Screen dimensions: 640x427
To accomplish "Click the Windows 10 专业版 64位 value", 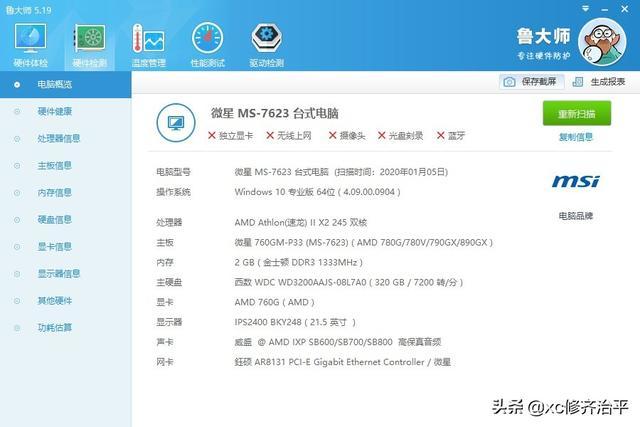I will [x=318, y=192].
